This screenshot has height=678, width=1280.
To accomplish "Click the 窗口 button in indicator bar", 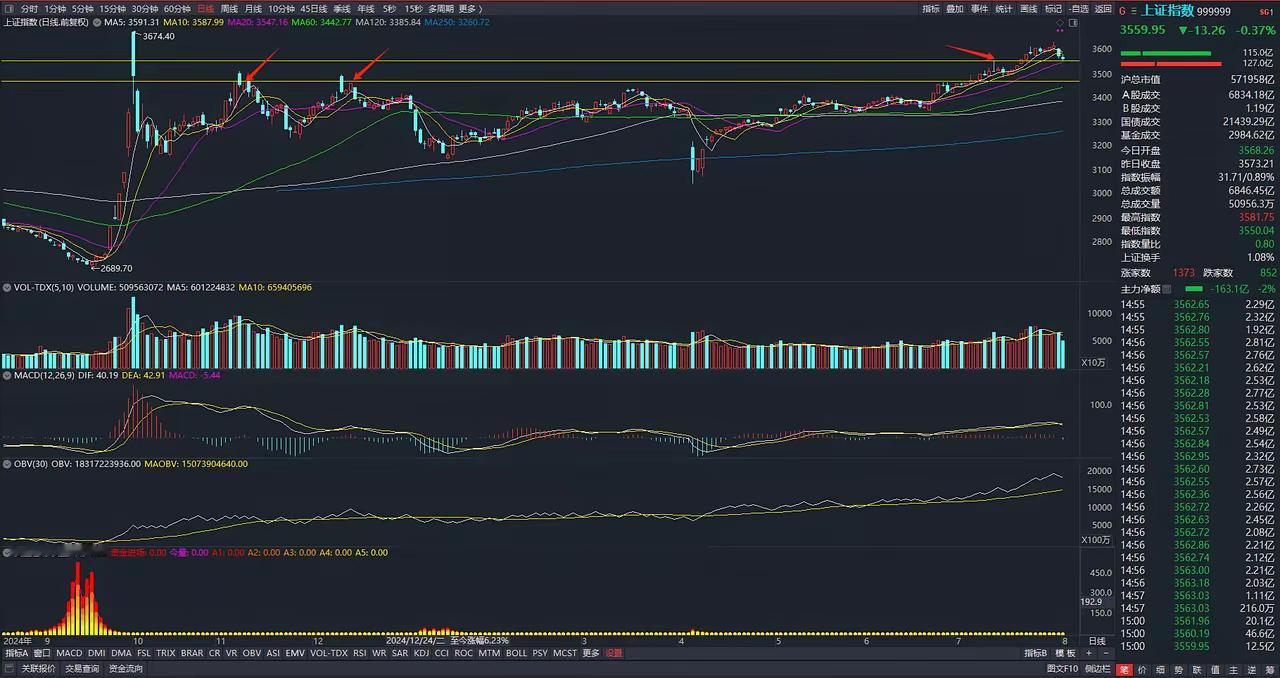I will (42, 653).
